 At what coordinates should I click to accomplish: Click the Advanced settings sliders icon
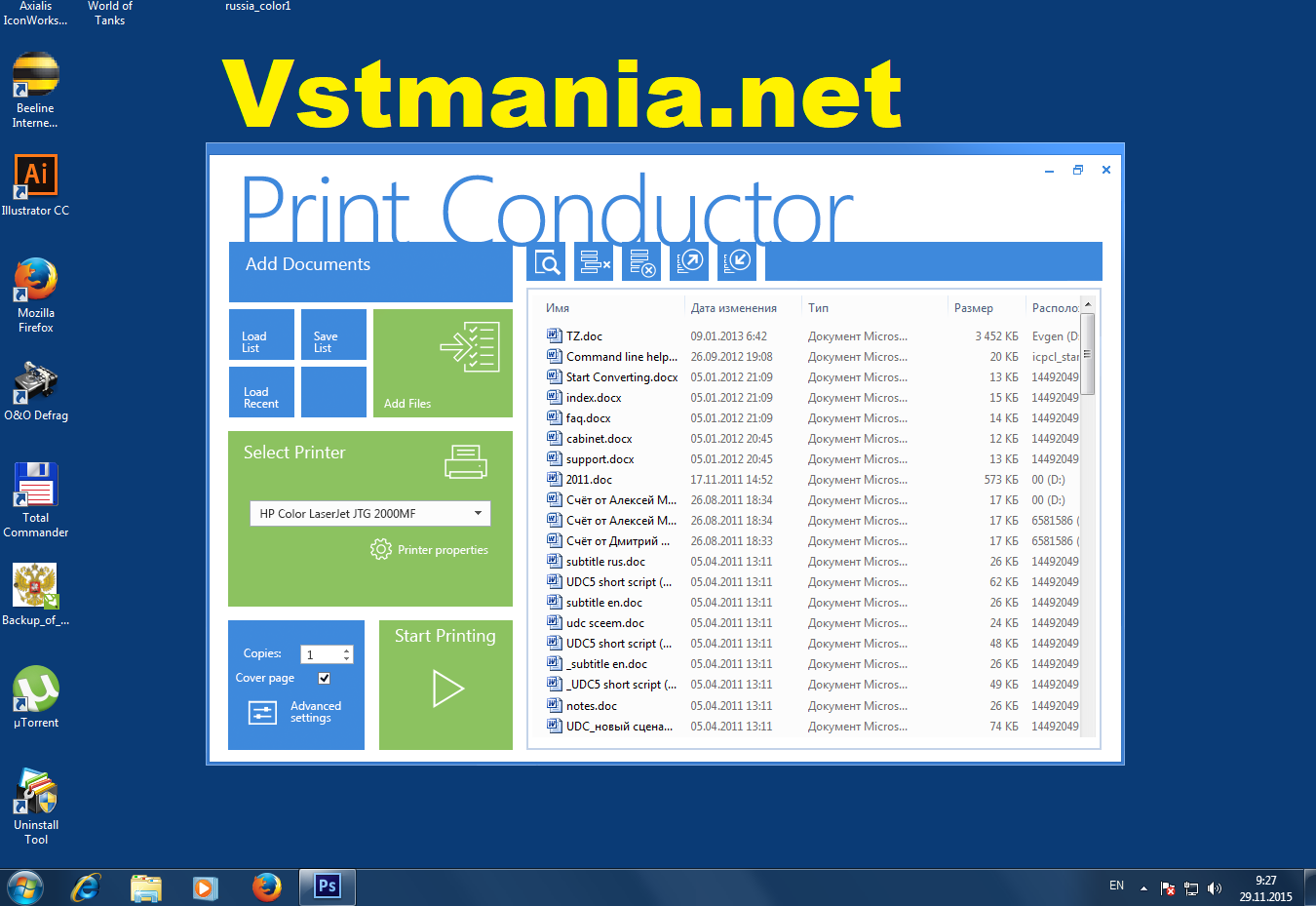click(x=261, y=712)
